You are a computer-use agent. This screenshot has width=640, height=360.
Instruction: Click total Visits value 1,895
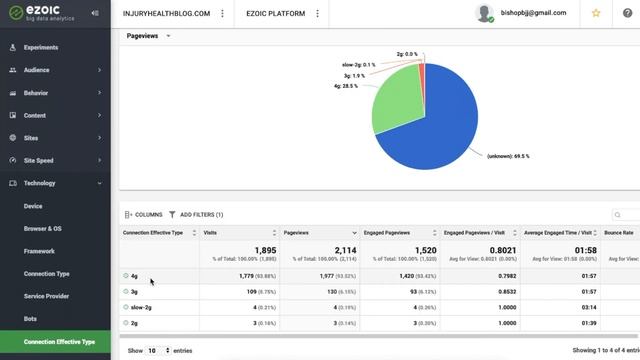tap(265, 250)
